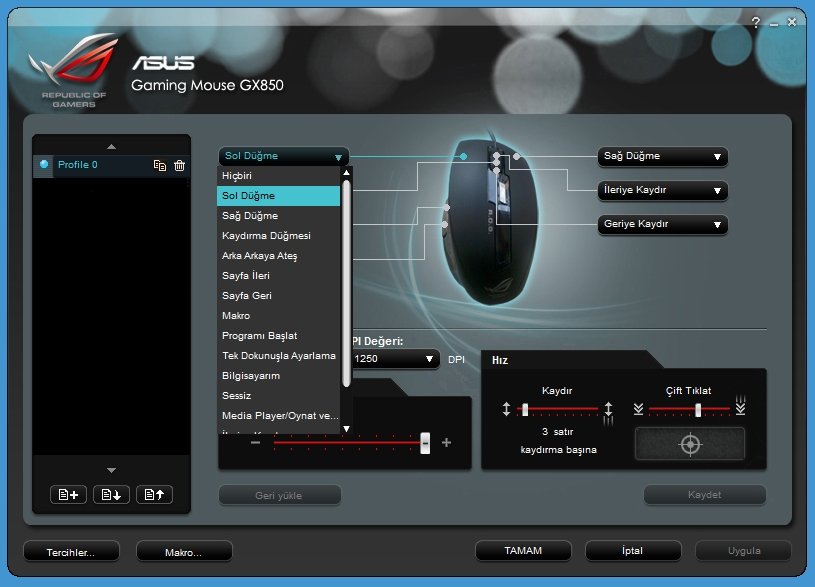Click the crosshair double-click test target
Image resolution: width=815 pixels, height=587 pixels.
pos(690,443)
